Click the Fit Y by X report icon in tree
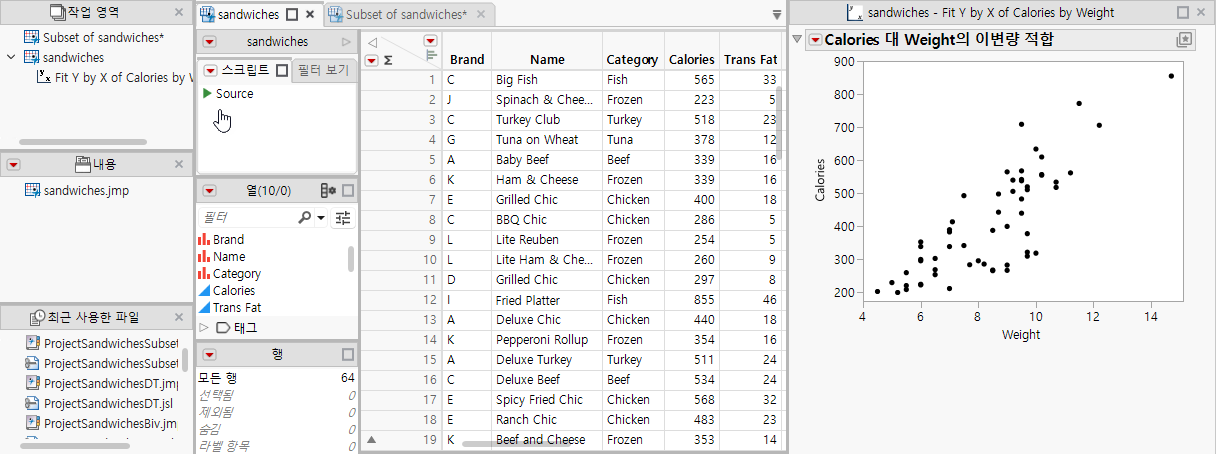1216x454 pixels. pos(44,77)
